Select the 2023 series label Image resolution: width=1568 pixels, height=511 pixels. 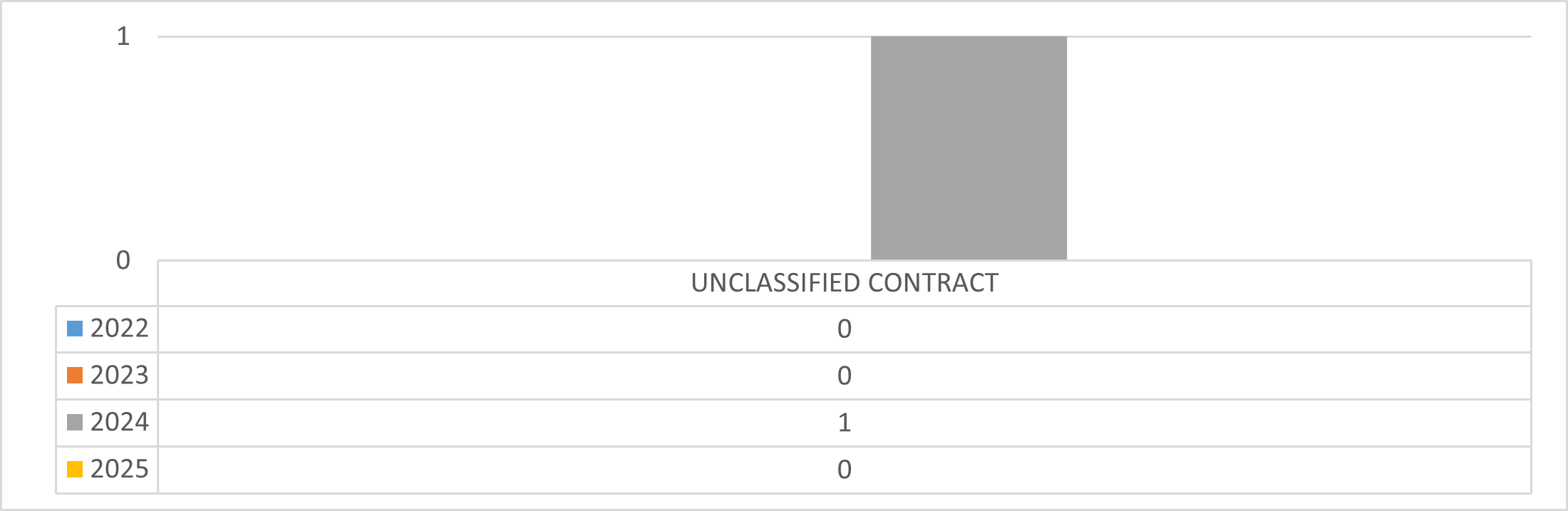[x=119, y=376]
